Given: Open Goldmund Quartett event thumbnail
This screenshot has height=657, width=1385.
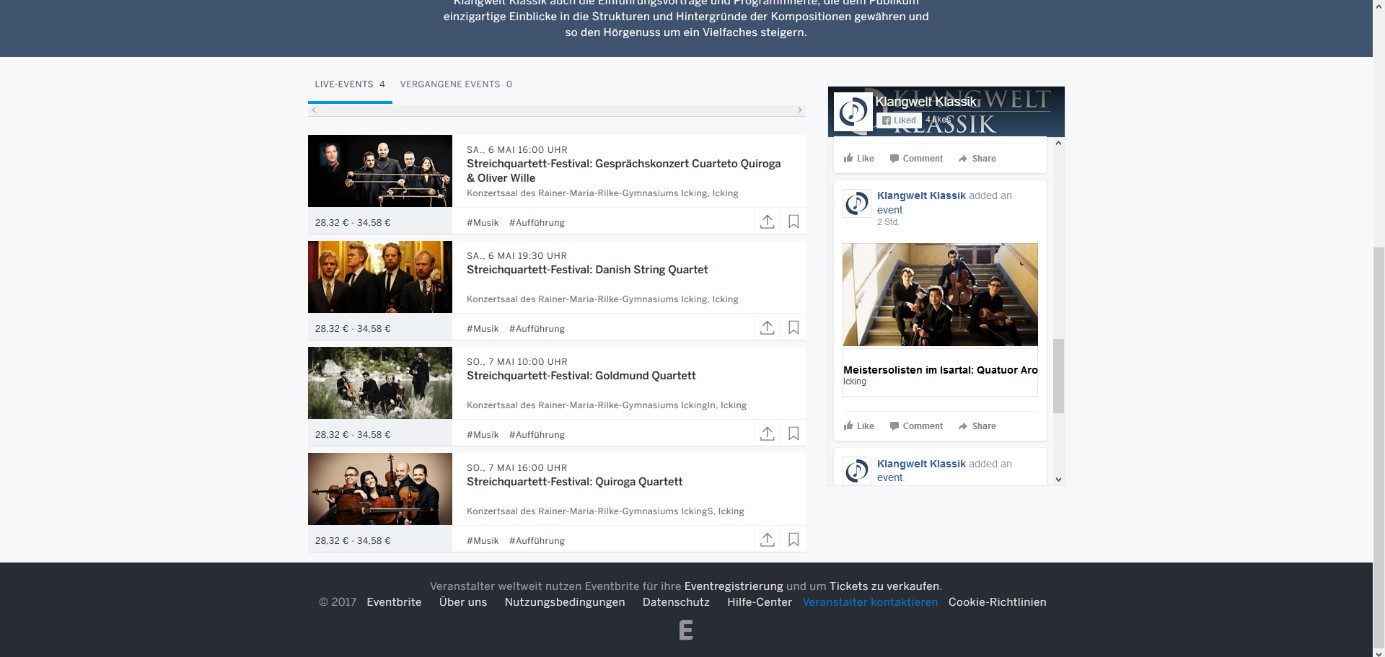Looking at the screenshot, I should 380,383.
